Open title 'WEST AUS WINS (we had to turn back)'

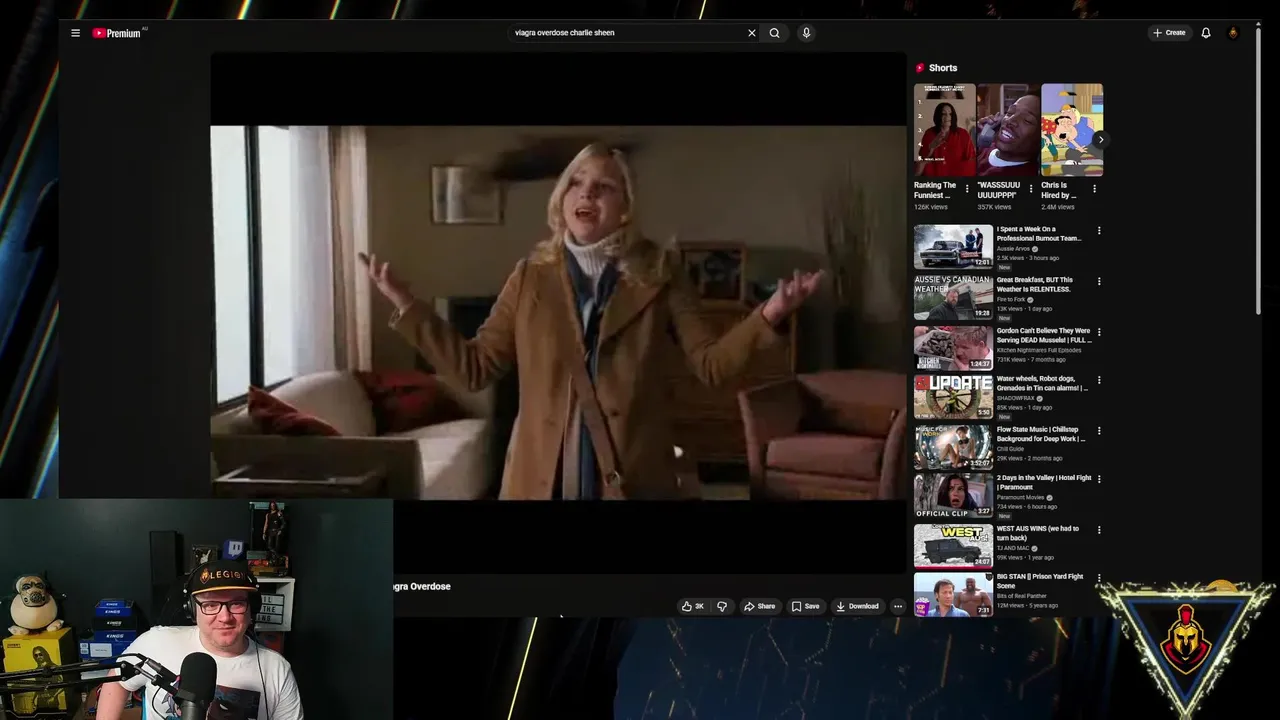pyautogui.click(x=1038, y=533)
